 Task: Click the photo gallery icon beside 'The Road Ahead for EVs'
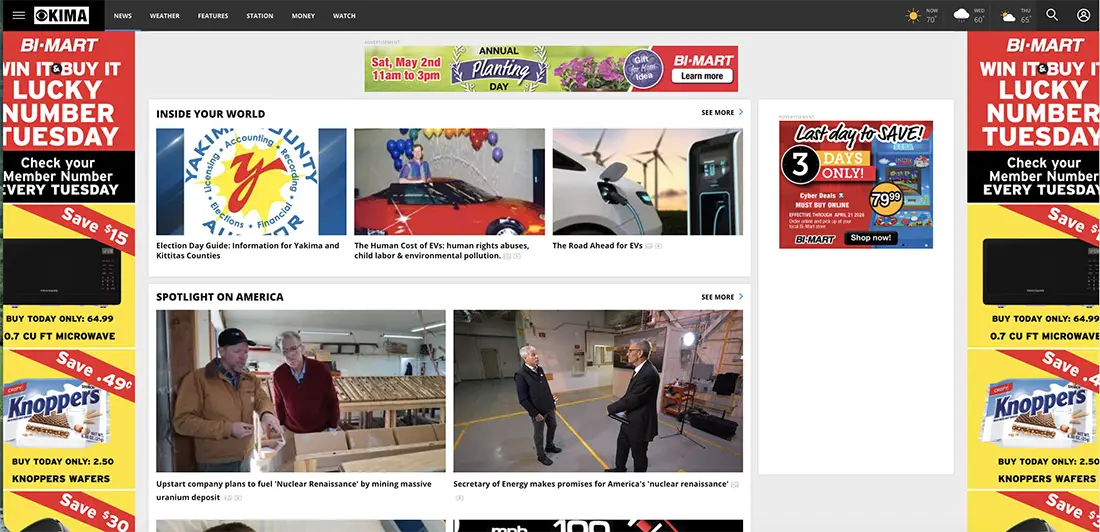pos(649,246)
